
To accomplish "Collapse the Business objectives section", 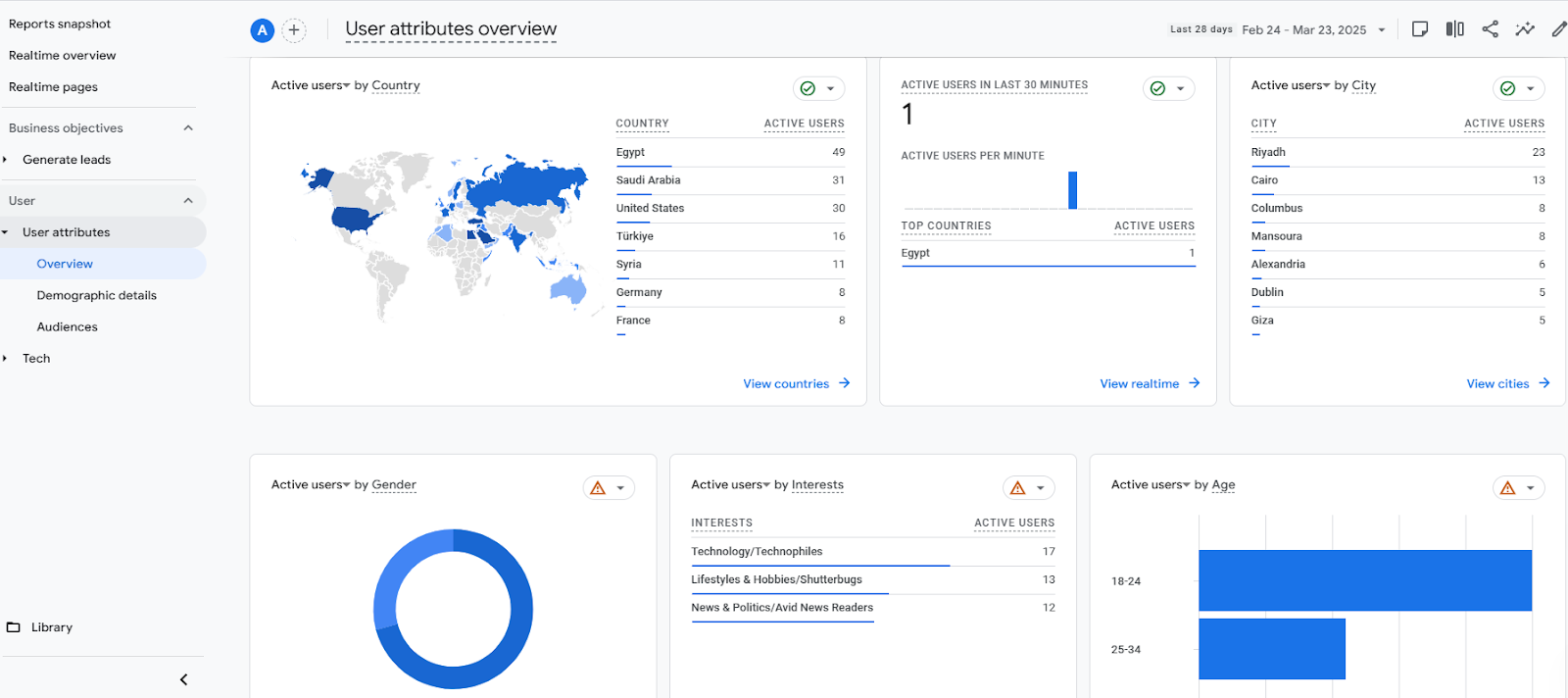I will [x=188, y=128].
